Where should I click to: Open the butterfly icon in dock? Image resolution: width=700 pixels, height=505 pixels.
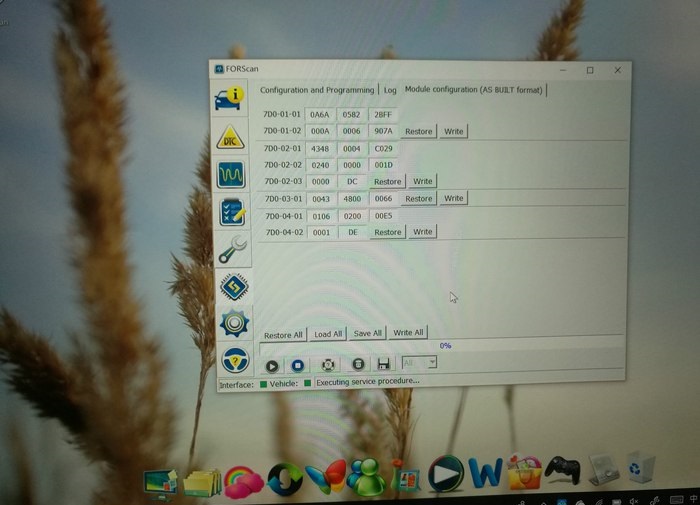(x=326, y=478)
